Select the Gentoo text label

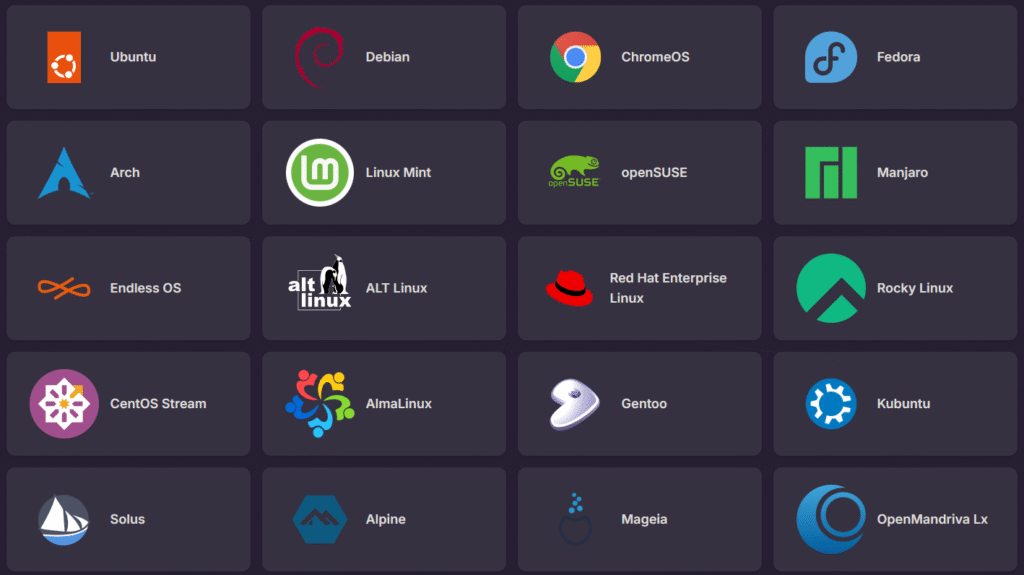(644, 404)
